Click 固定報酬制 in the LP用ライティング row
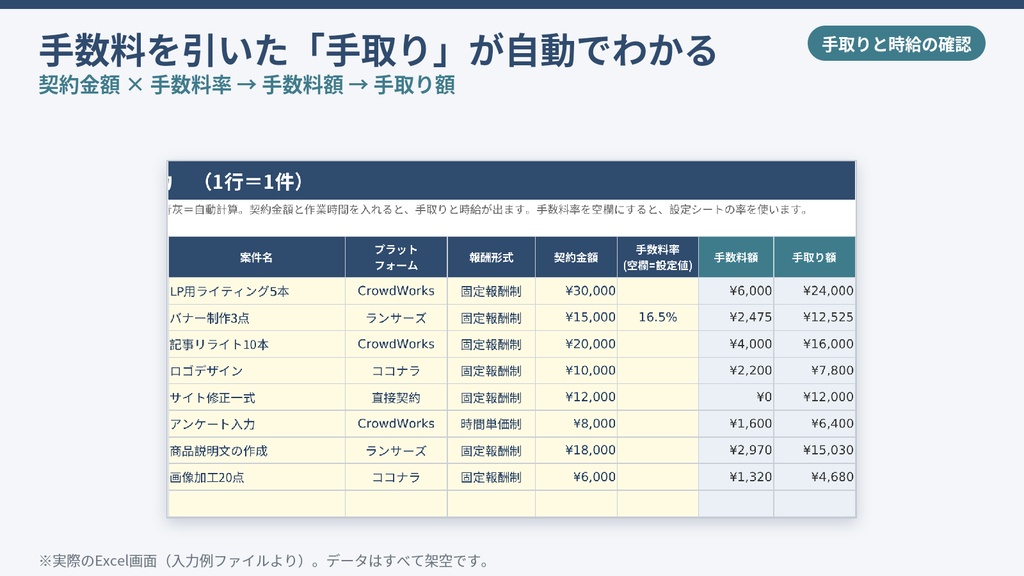Image resolution: width=1024 pixels, height=576 pixels. pyautogui.click(x=491, y=291)
